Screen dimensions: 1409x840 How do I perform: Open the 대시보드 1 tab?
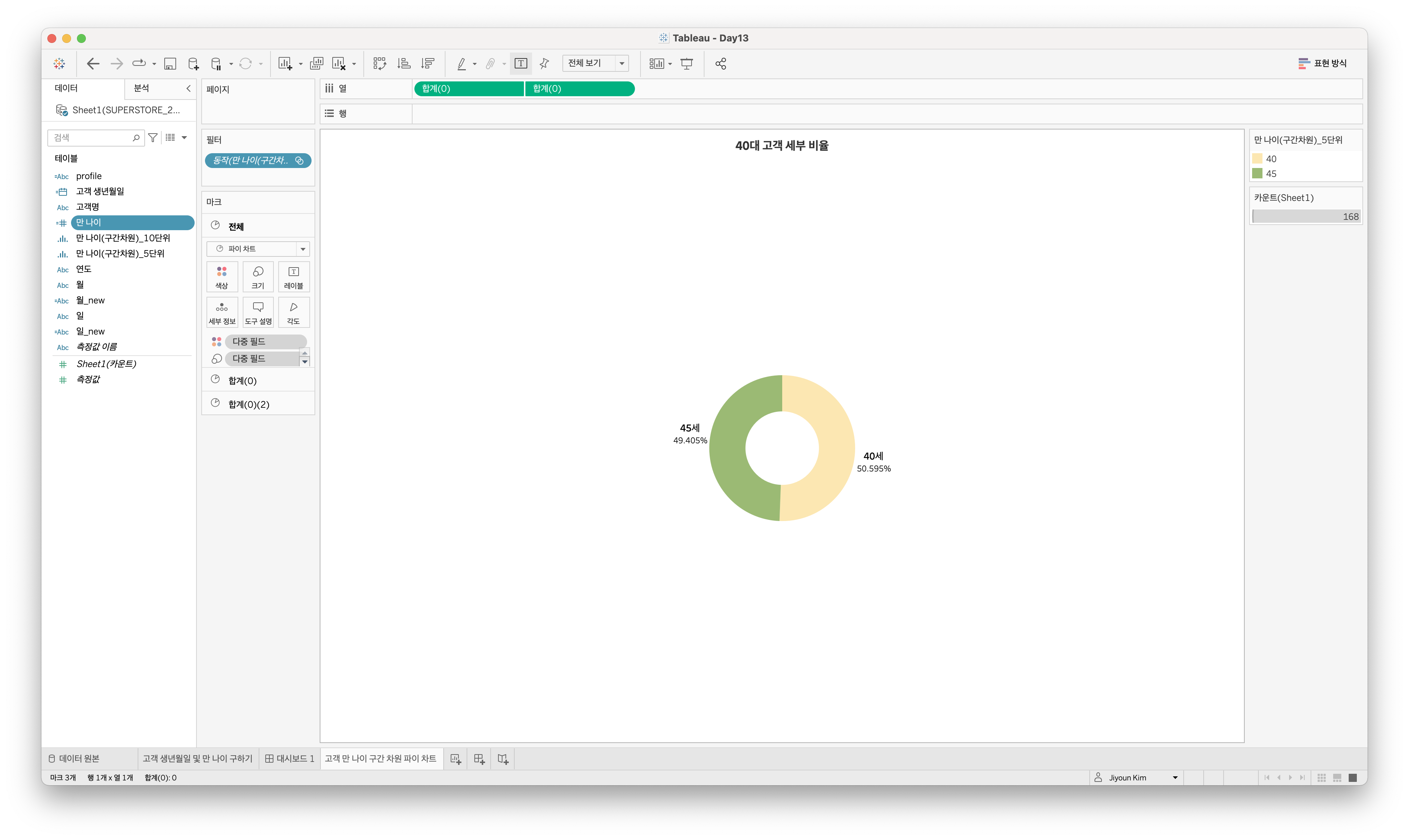290,759
